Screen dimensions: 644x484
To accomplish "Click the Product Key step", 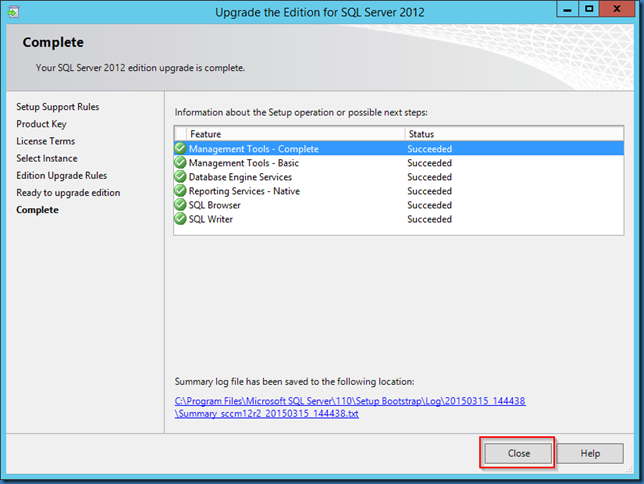I will pyautogui.click(x=41, y=124).
